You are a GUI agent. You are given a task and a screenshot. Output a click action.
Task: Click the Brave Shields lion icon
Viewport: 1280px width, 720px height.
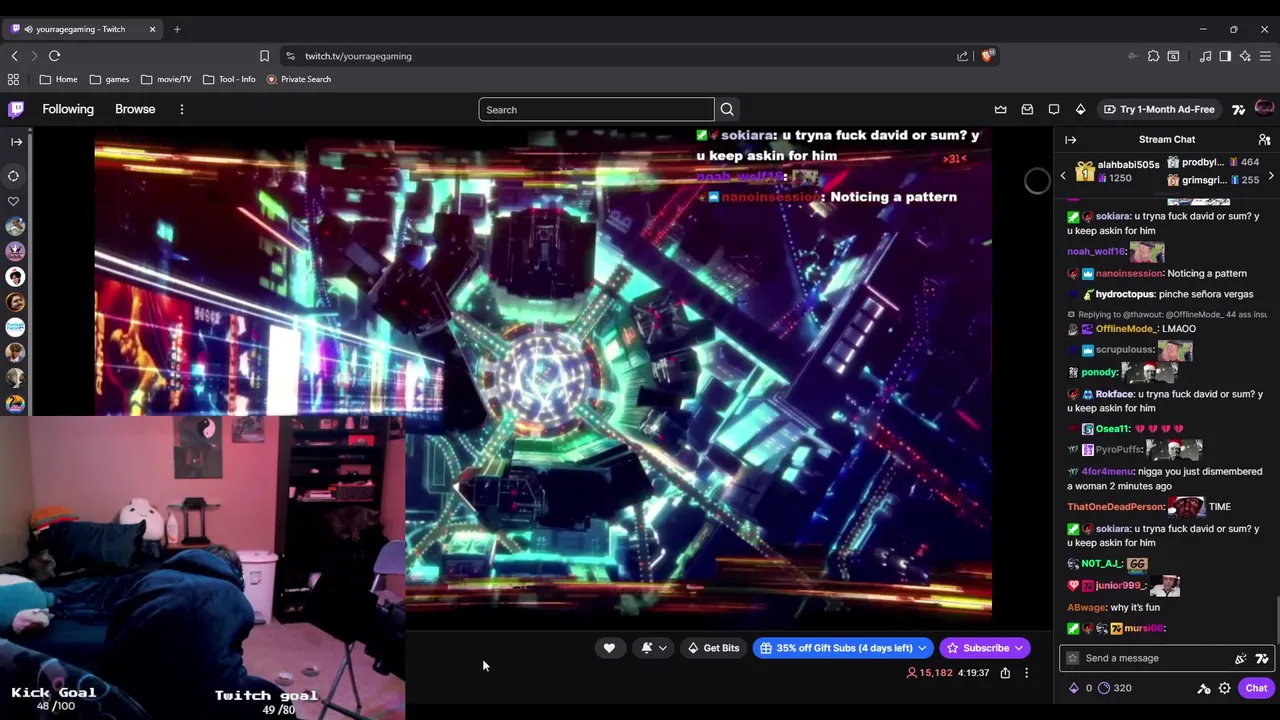[x=988, y=56]
